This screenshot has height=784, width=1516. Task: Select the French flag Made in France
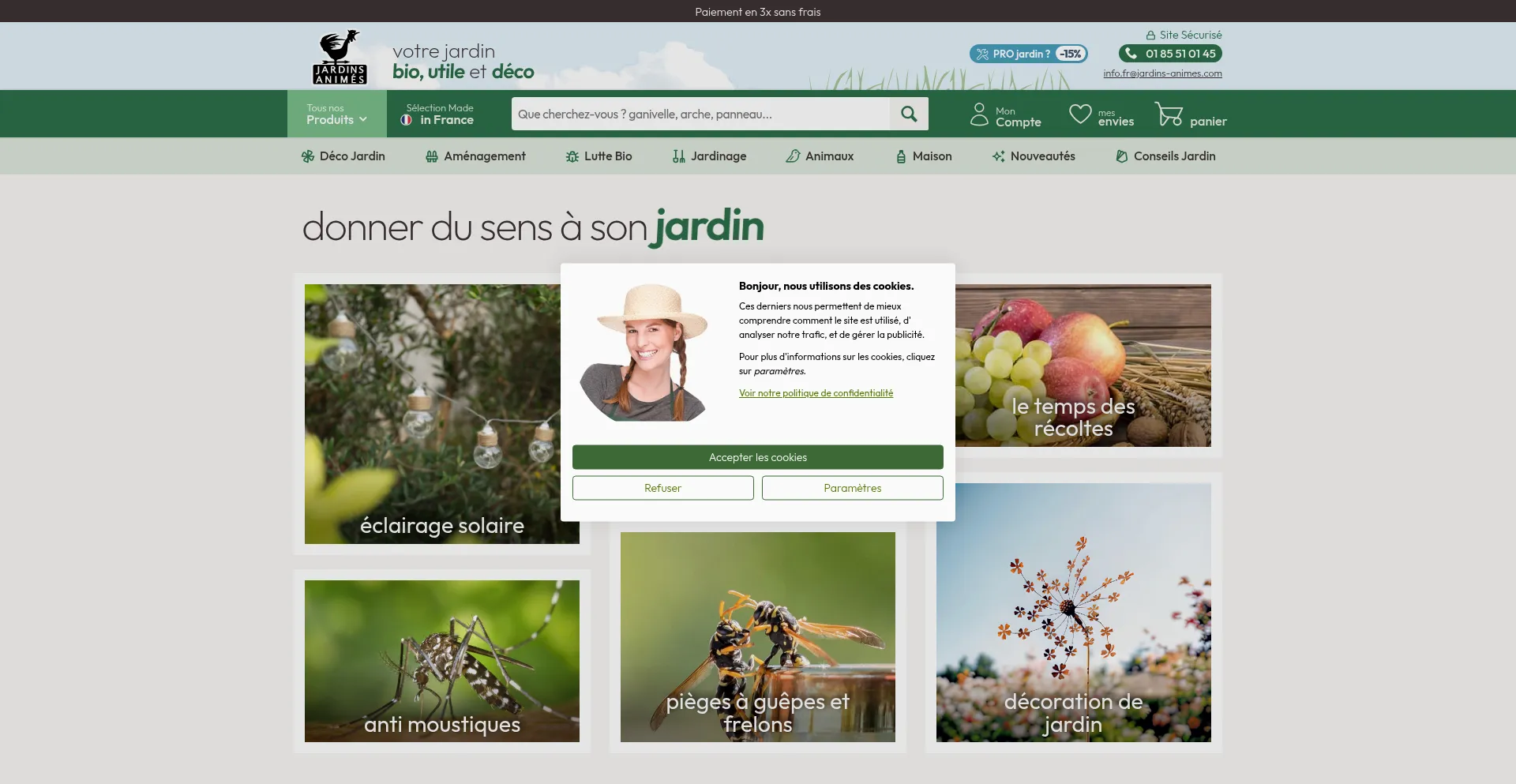tap(407, 120)
